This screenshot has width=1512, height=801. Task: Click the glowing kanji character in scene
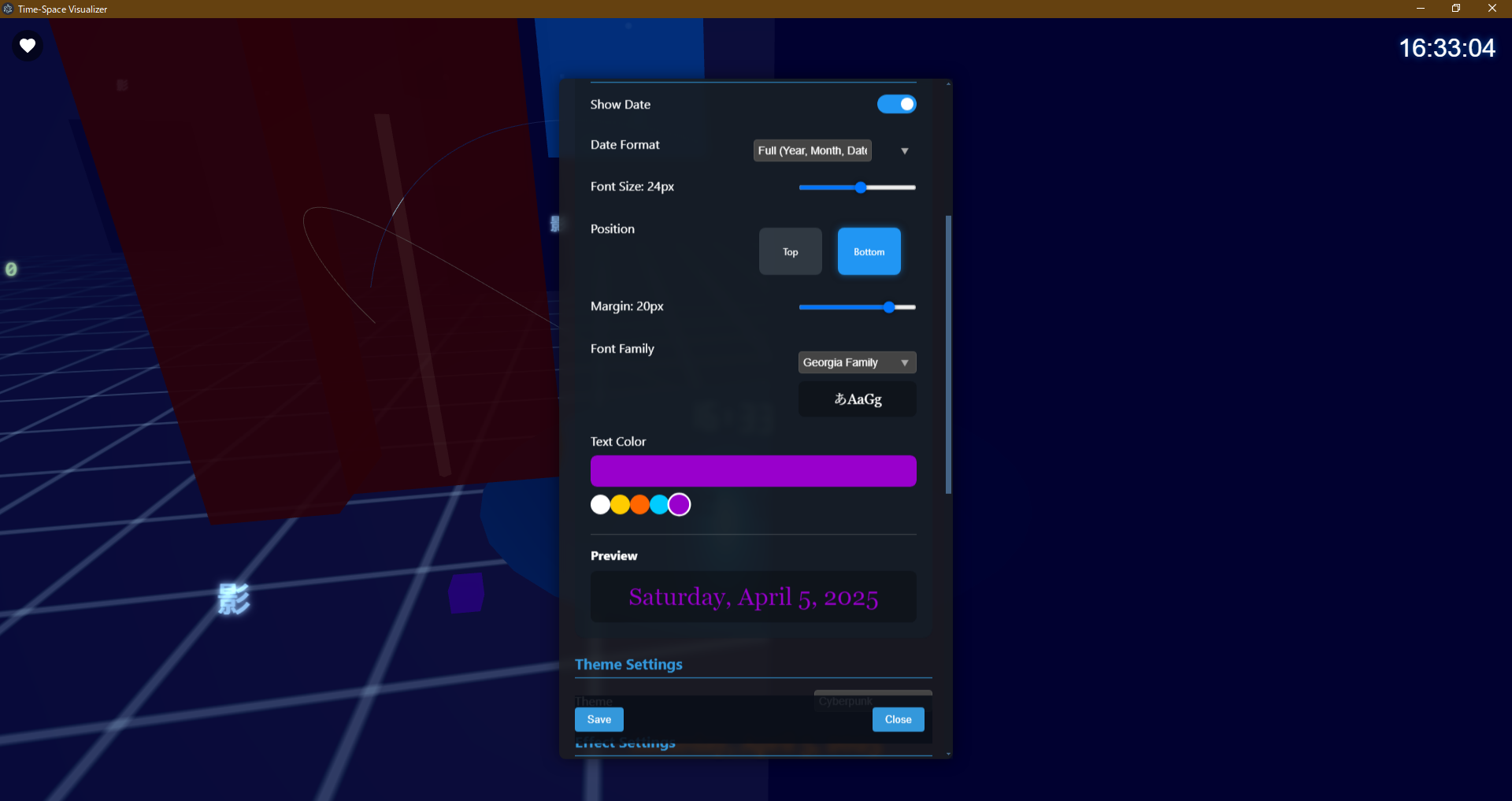[x=234, y=599]
